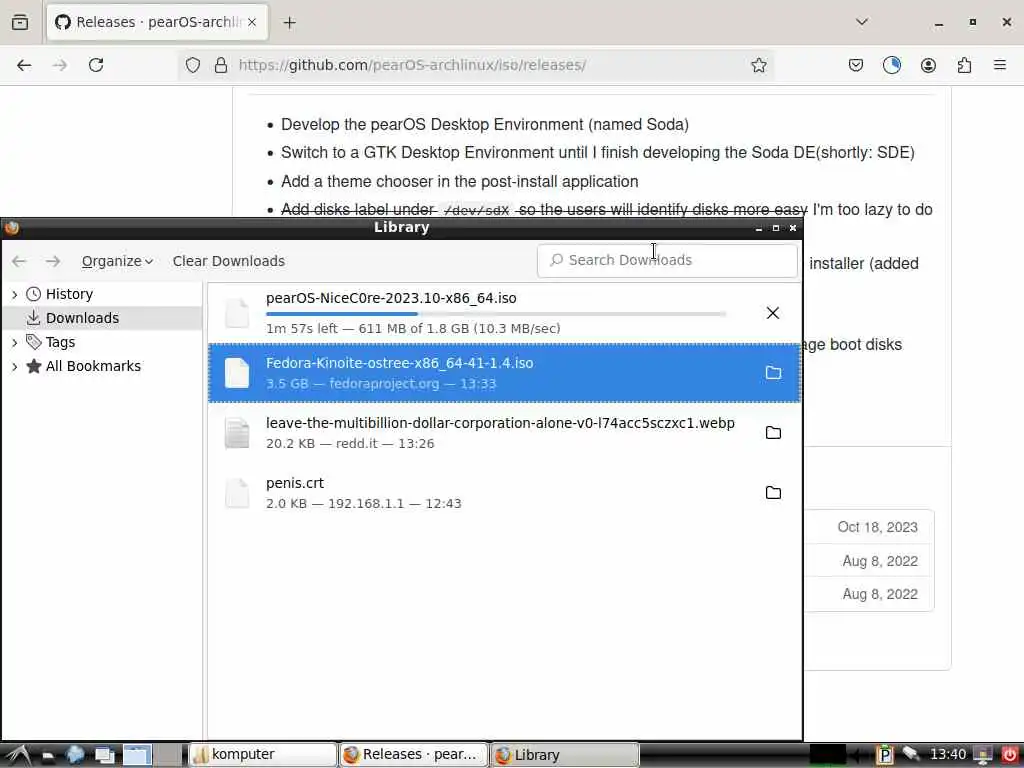1024x768 pixels.
Task: Select the Fedora-Kinoite-ostree iso entry
Action: coord(504,373)
